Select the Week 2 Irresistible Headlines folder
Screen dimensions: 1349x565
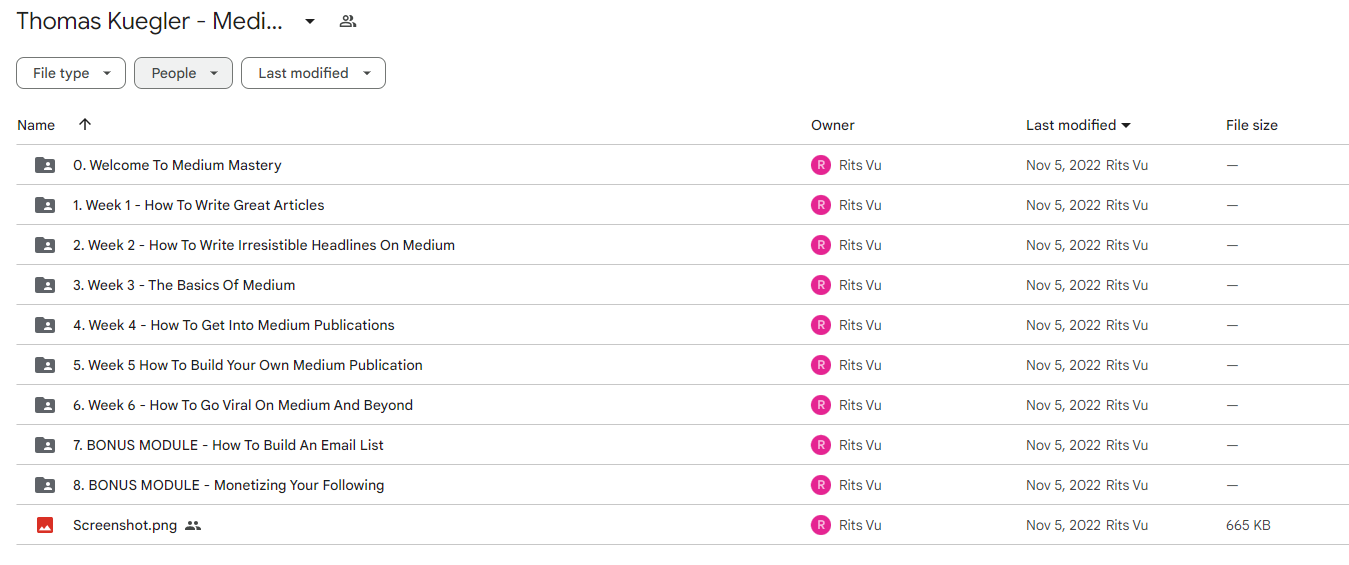[264, 245]
